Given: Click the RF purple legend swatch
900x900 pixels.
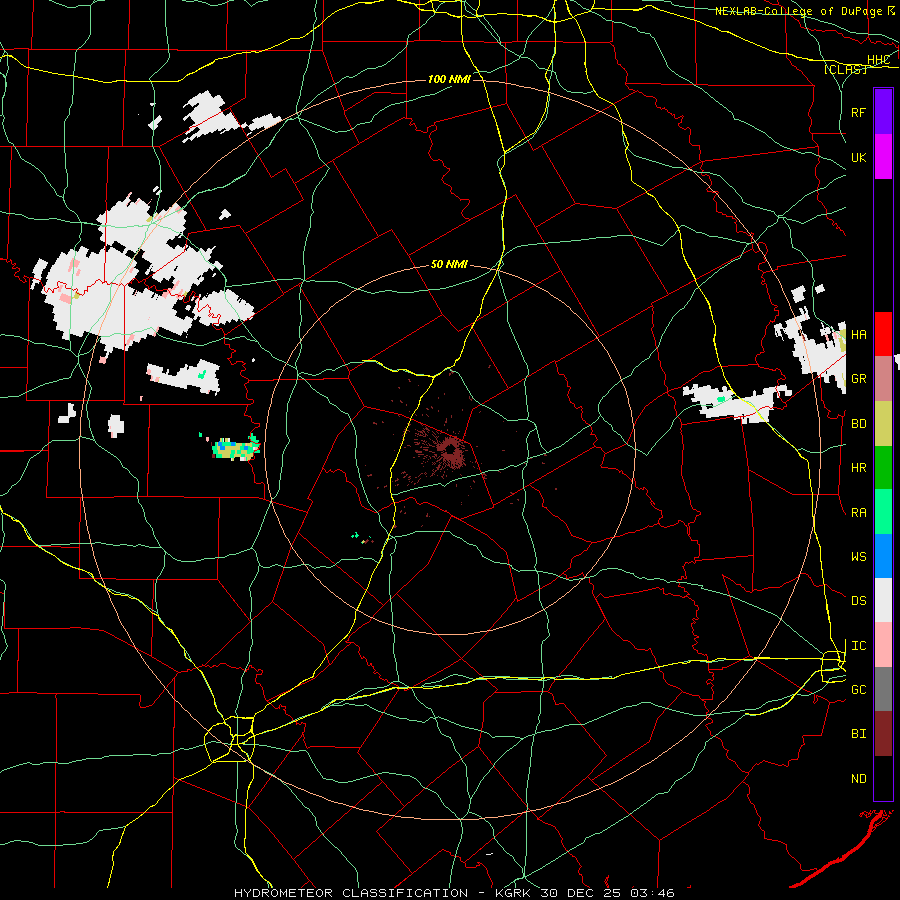Looking at the screenshot, I should (x=883, y=112).
